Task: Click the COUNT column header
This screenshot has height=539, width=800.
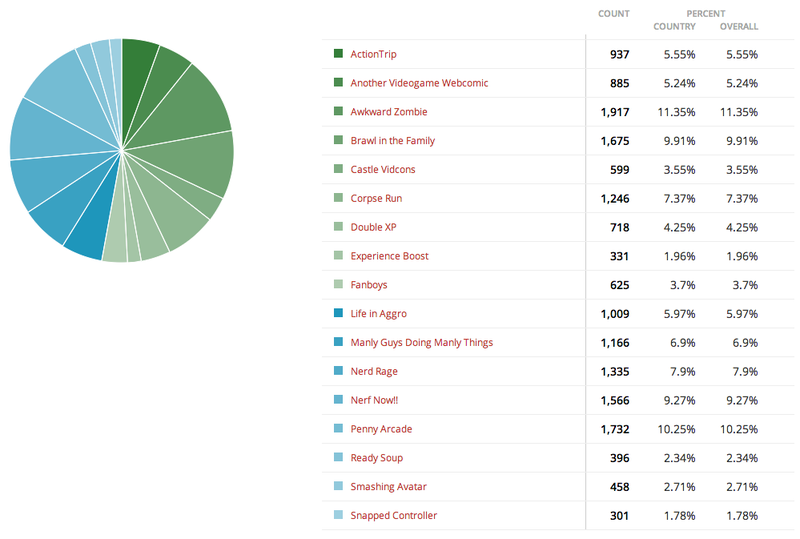Action: (x=614, y=14)
